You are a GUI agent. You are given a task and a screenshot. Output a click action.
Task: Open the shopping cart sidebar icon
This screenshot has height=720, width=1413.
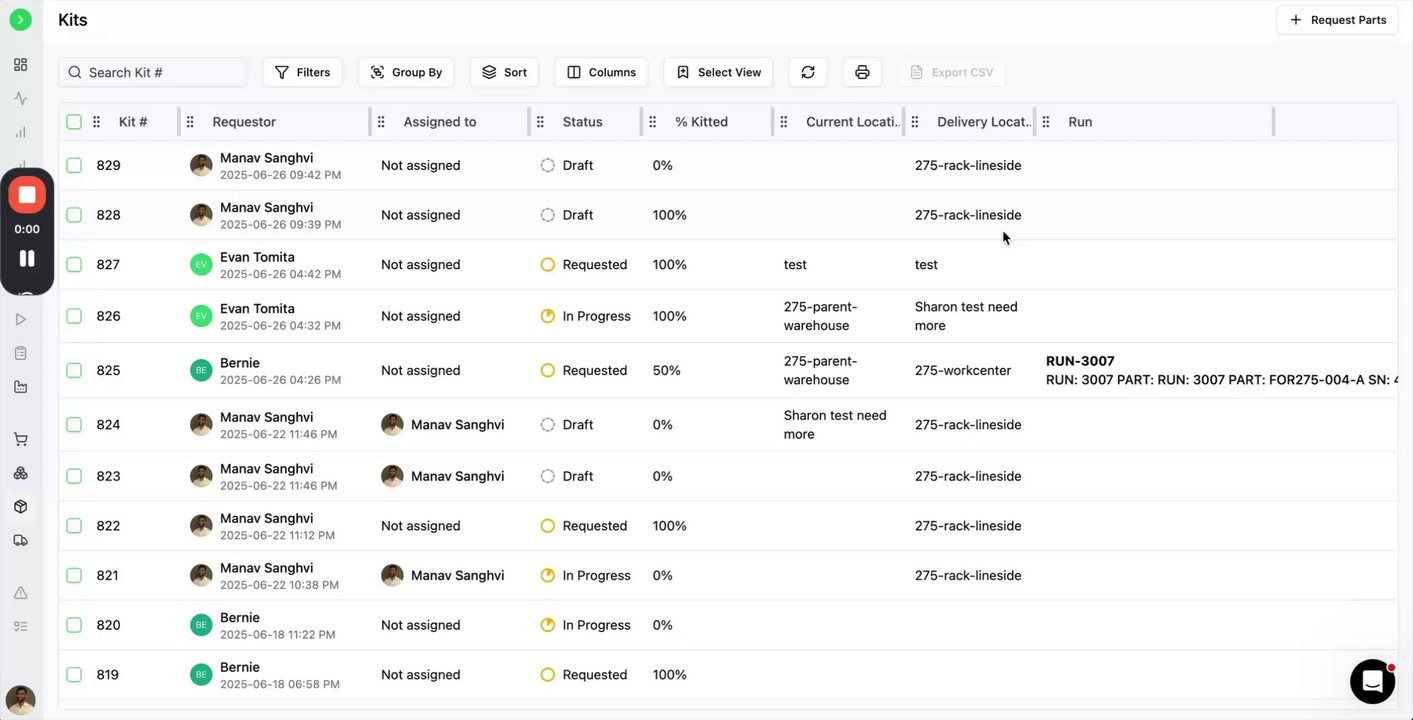tap(20, 440)
